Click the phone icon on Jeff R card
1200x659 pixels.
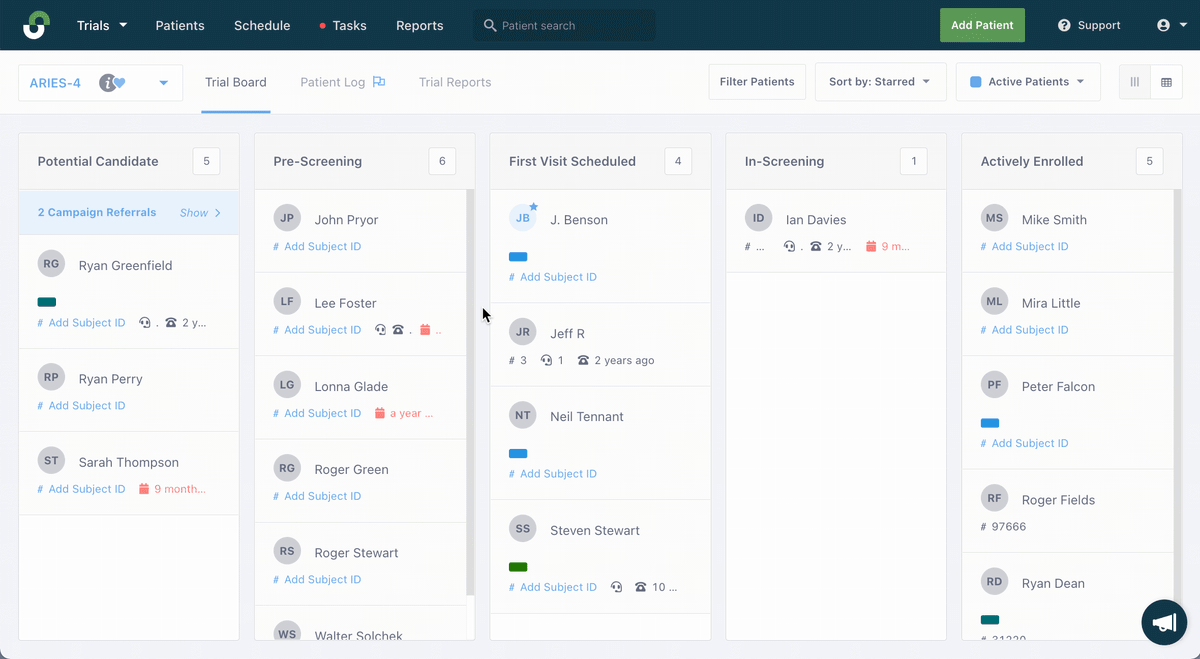point(583,360)
